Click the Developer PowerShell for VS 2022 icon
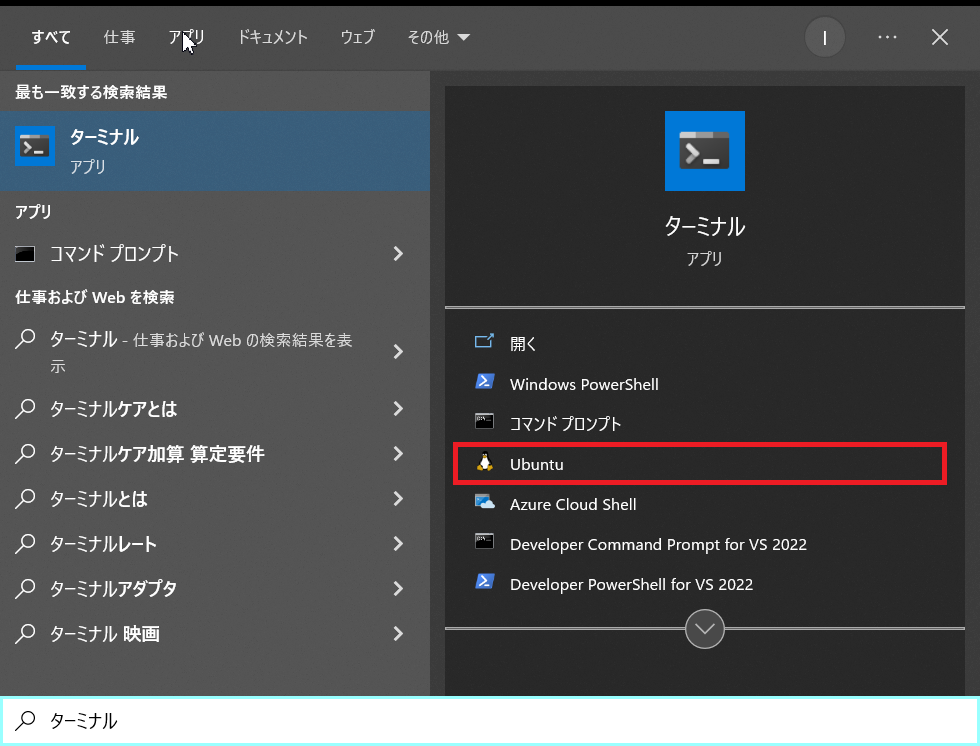 point(485,583)
